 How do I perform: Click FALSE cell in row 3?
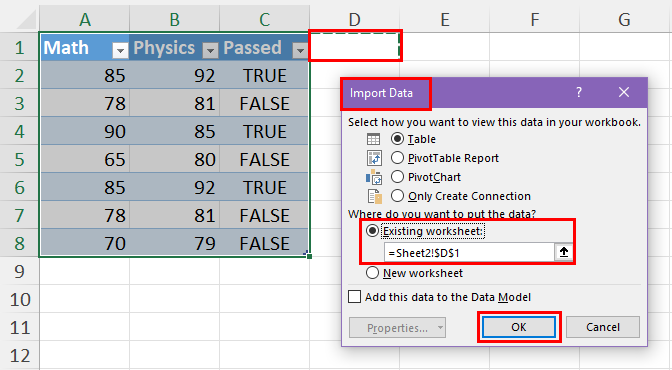coord(264,103)
